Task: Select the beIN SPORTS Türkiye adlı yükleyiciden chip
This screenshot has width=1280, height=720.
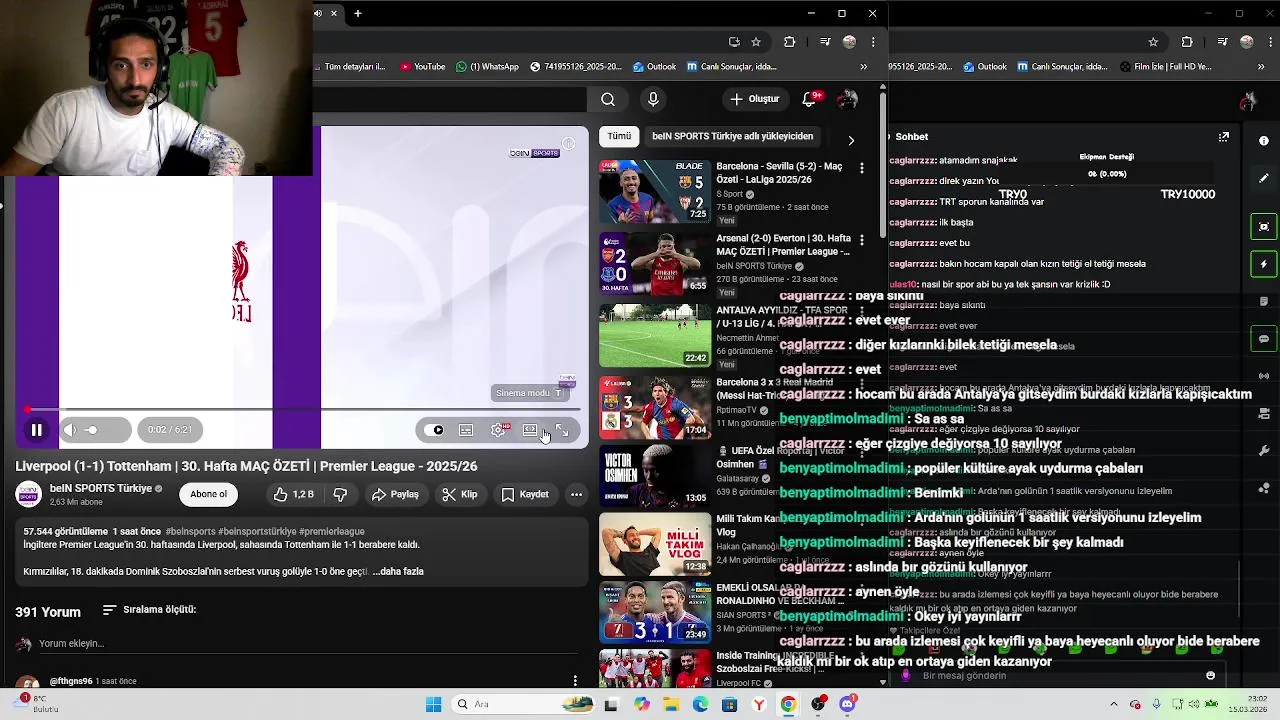Action: (x=733, y=136)
